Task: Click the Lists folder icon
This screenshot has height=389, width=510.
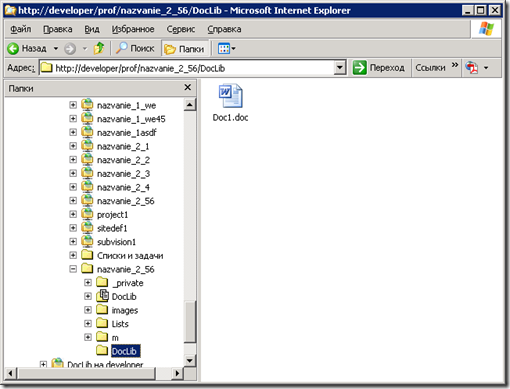Action: click(x=102, y=324)
